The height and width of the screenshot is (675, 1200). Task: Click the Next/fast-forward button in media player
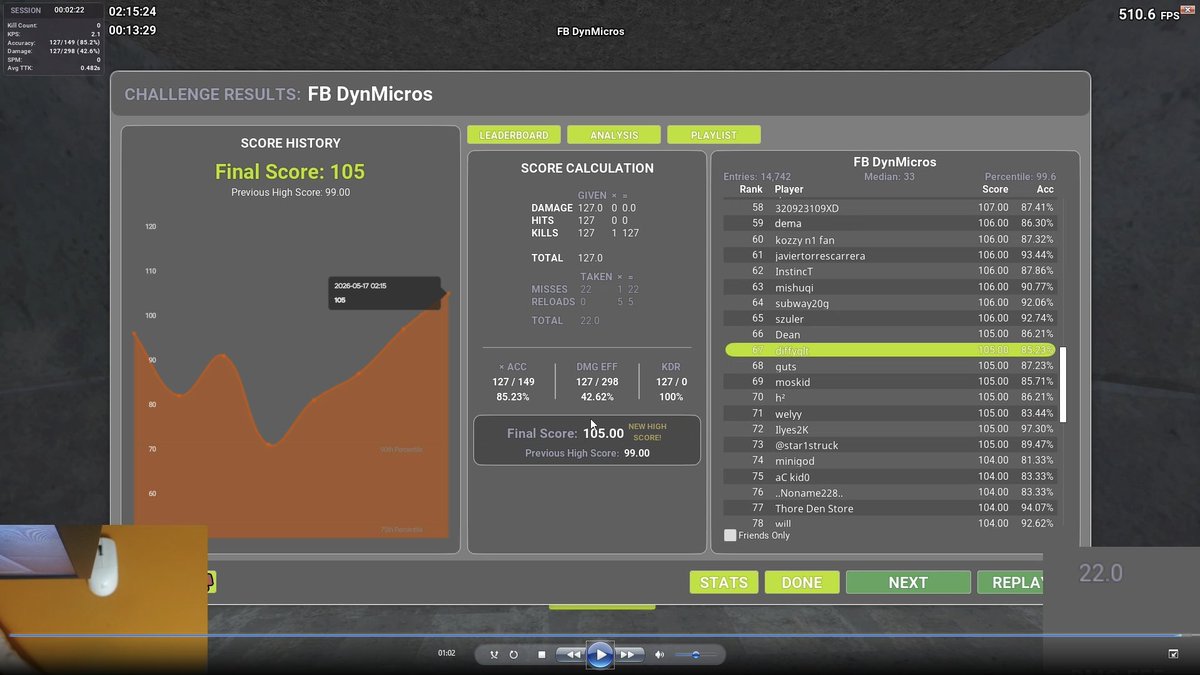click(628, 654)
